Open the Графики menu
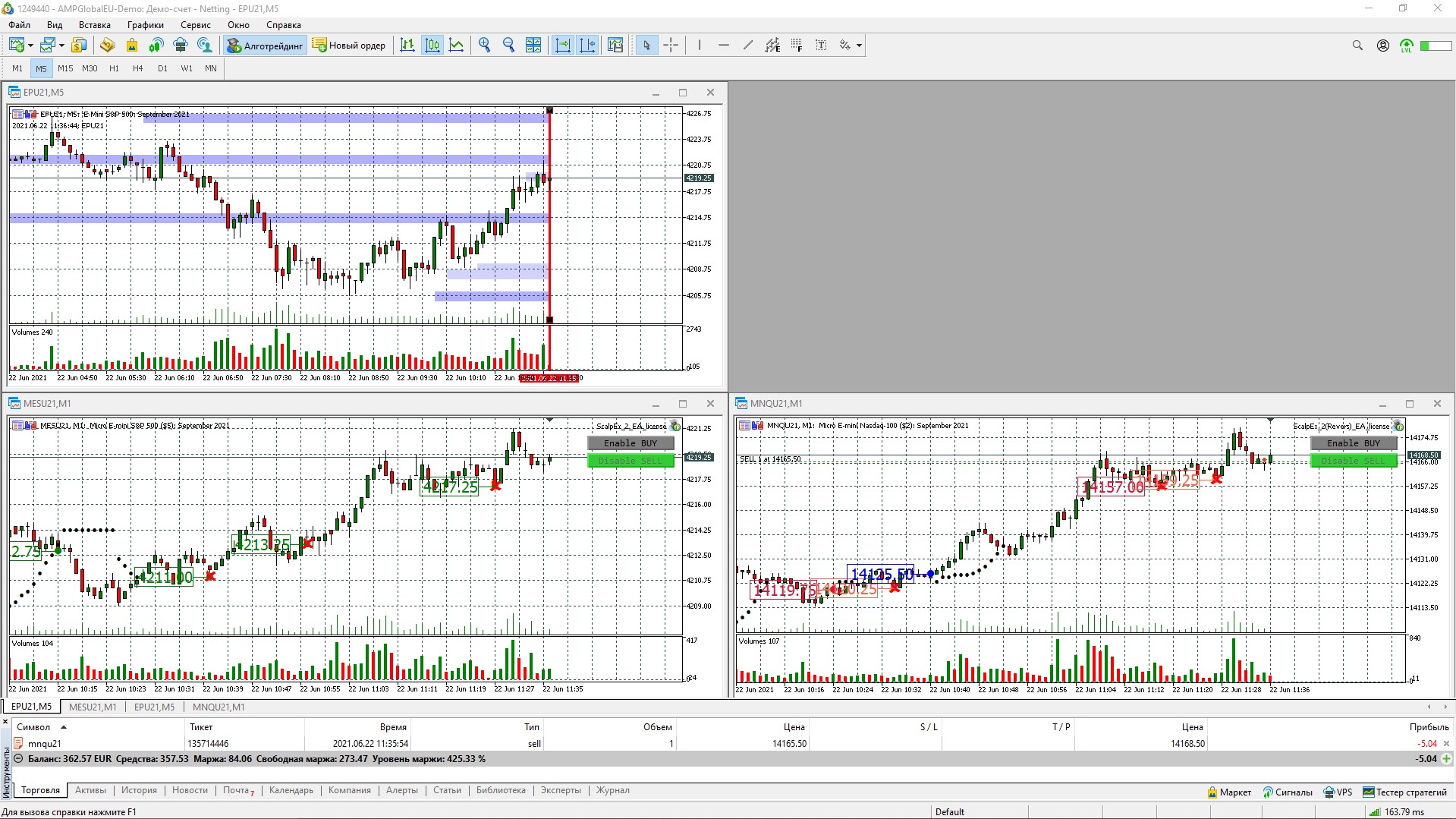This screenshot has height=819, width=1456. pyautogui.click(x=145, y=25)
